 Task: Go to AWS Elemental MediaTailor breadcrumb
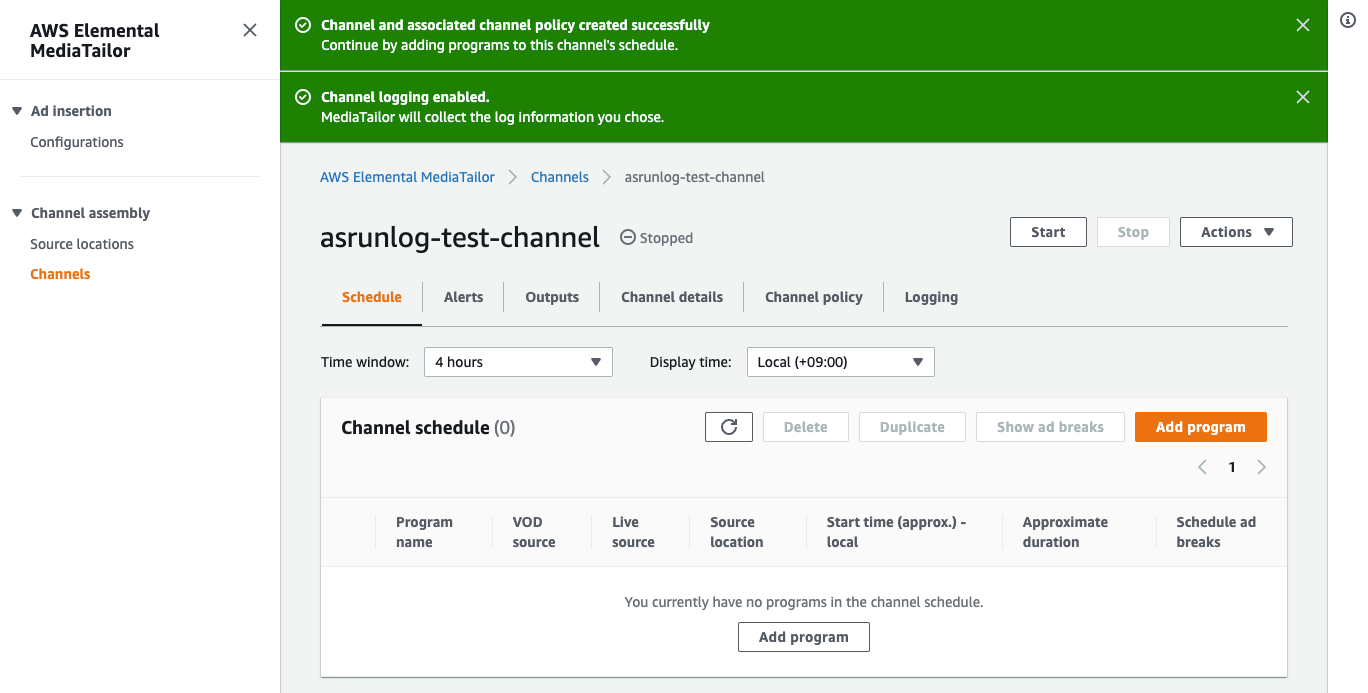click(407, 177)
